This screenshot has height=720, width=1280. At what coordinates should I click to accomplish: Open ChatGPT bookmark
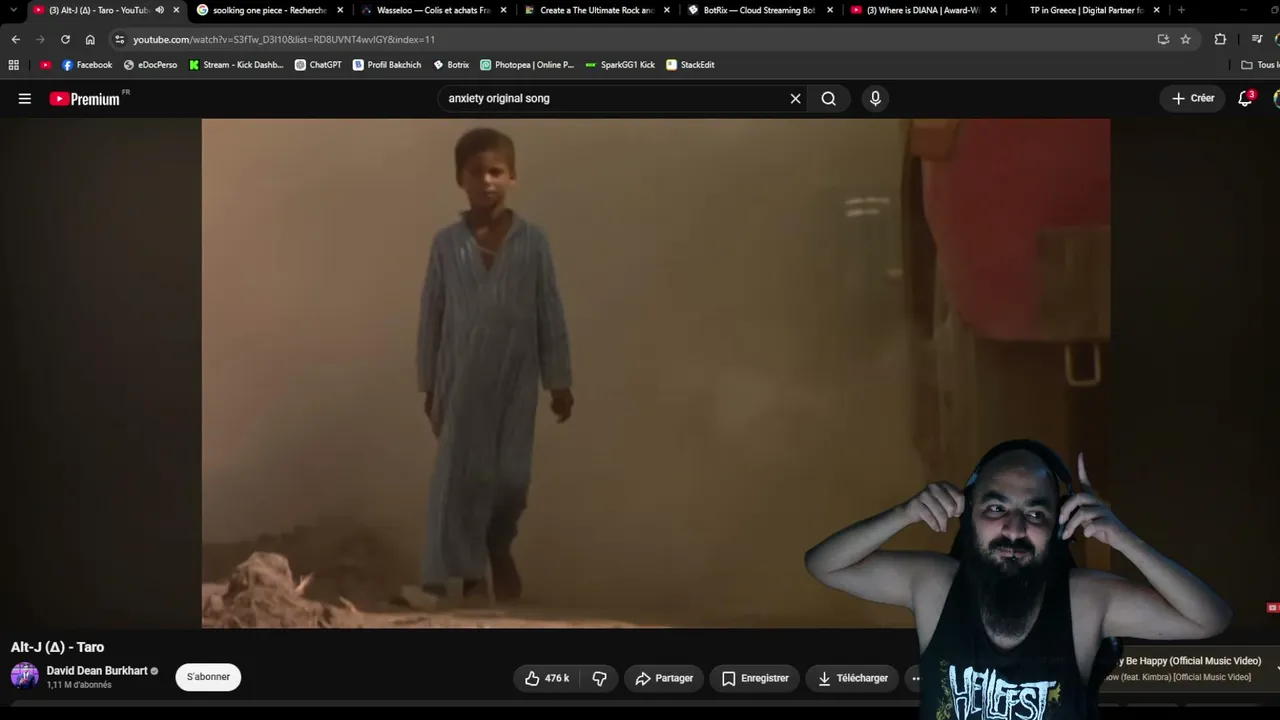[x=318, y=65]
